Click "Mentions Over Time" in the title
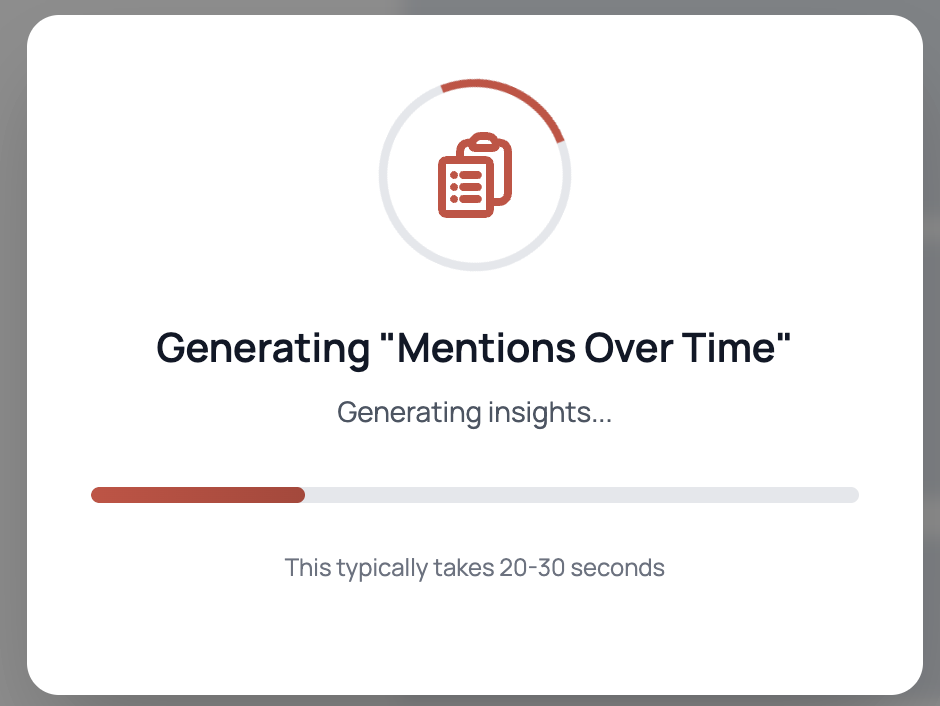 click(x=594, y=348)
